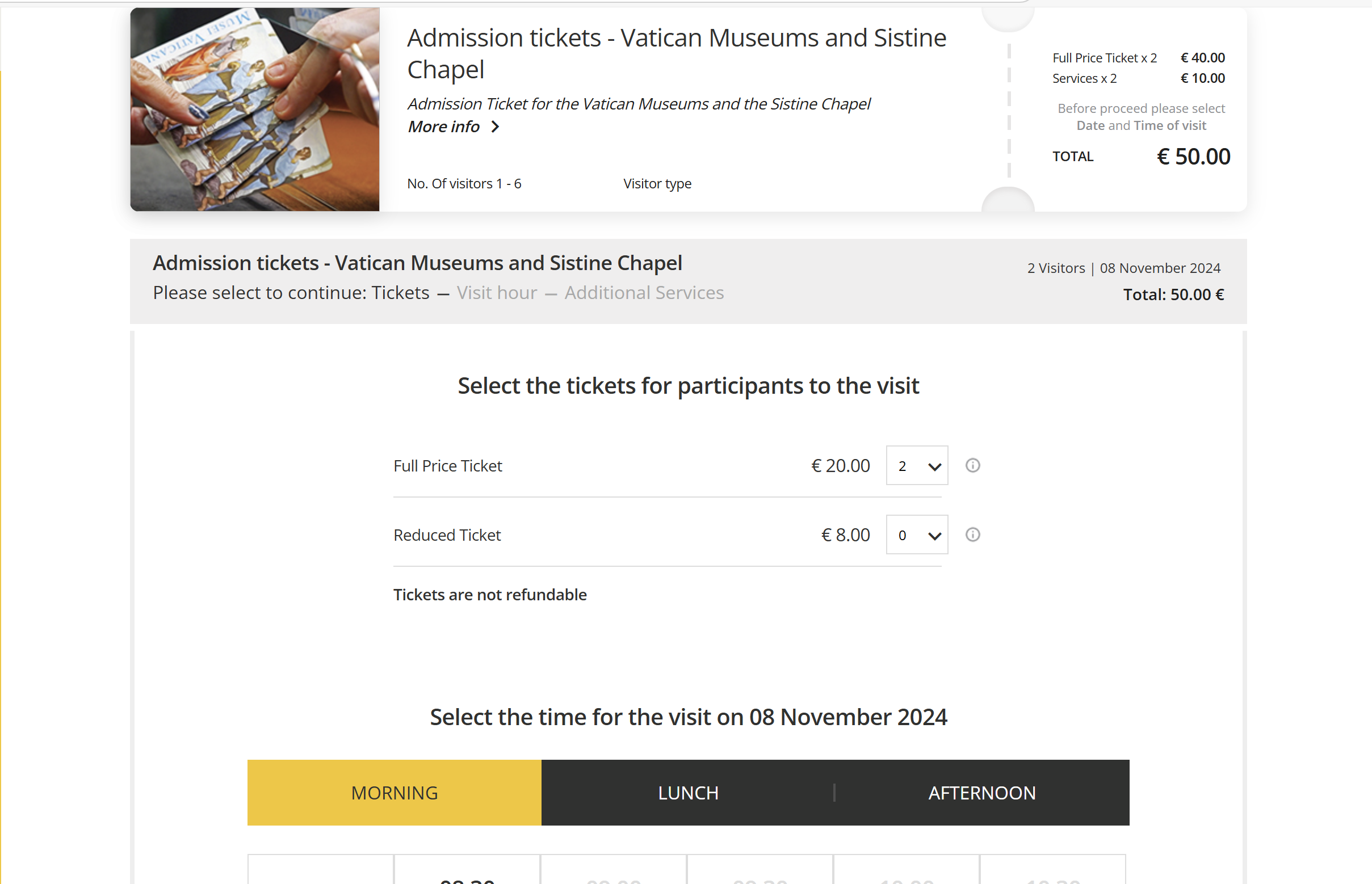Open the Full Price Ticket quantity dropdown

point(917,465)
